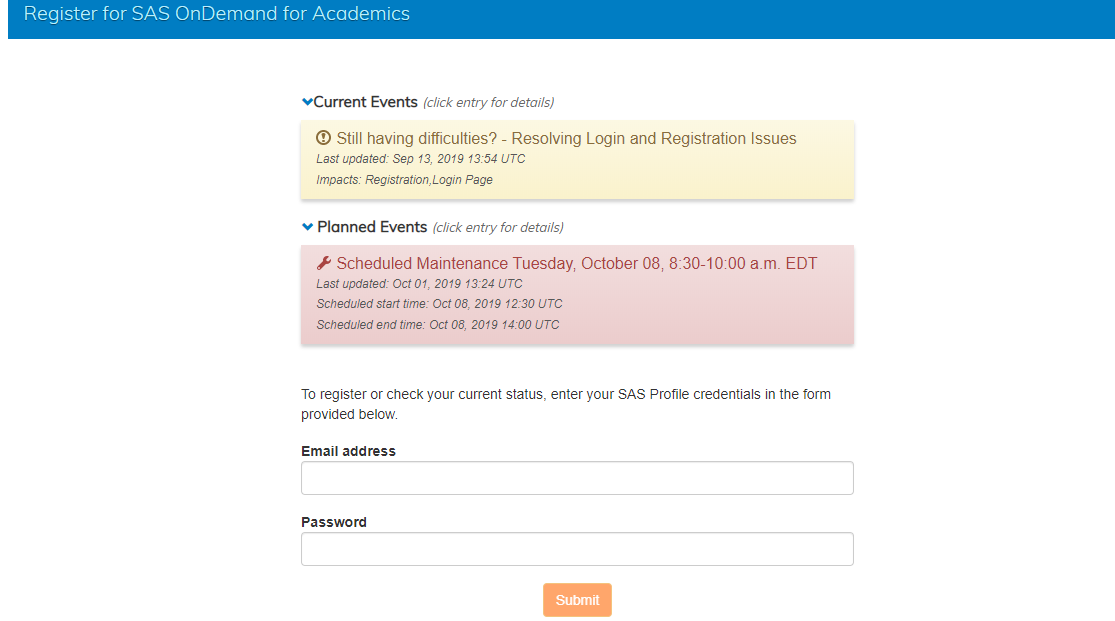Image resolution: width=1115 pixels, height=621 pixels.
Task: Click the 'Register for SAS OnDemand' header title
Action: pos(217,14)
